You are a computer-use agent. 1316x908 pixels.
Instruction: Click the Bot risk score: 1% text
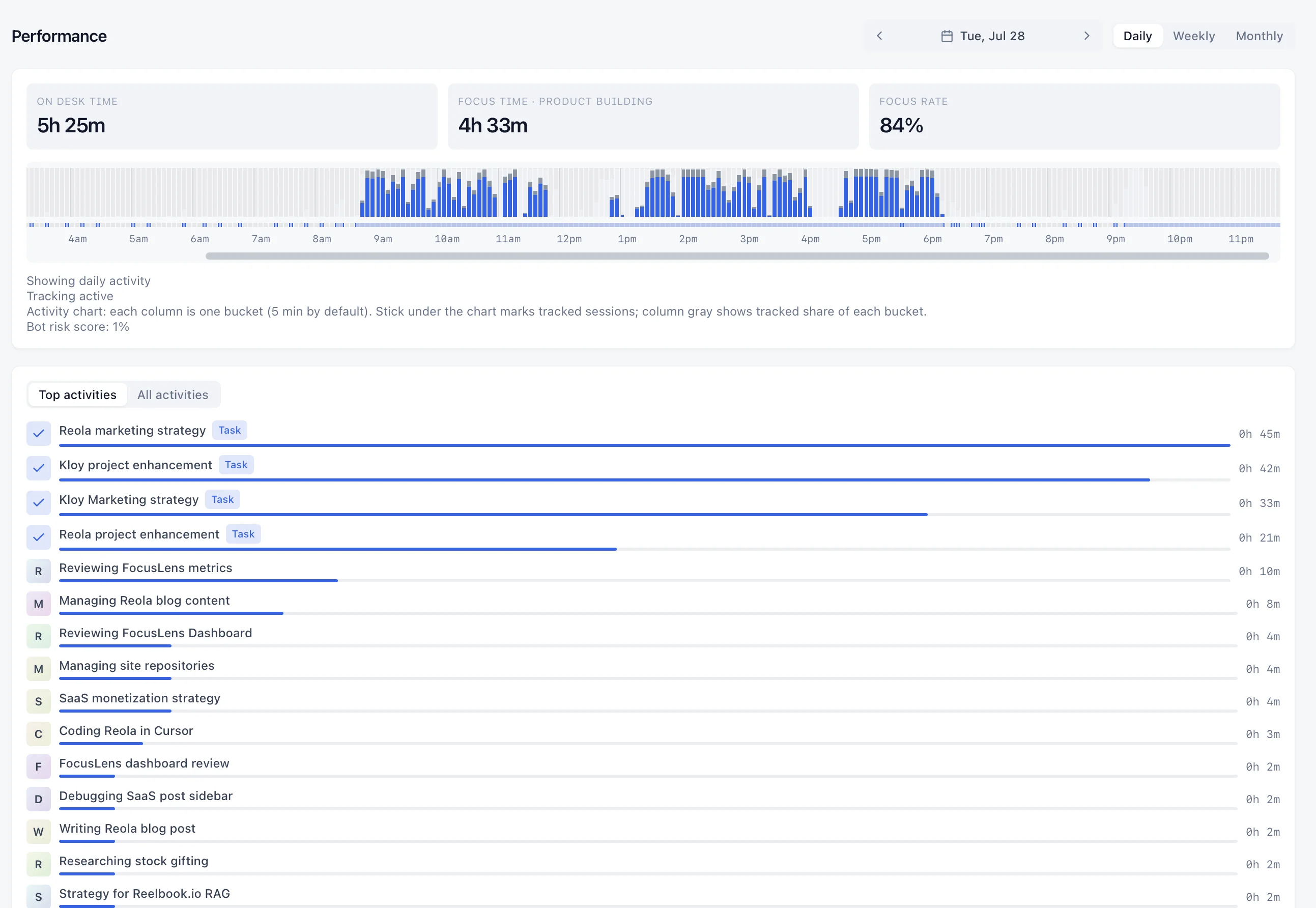coord(78,327)
